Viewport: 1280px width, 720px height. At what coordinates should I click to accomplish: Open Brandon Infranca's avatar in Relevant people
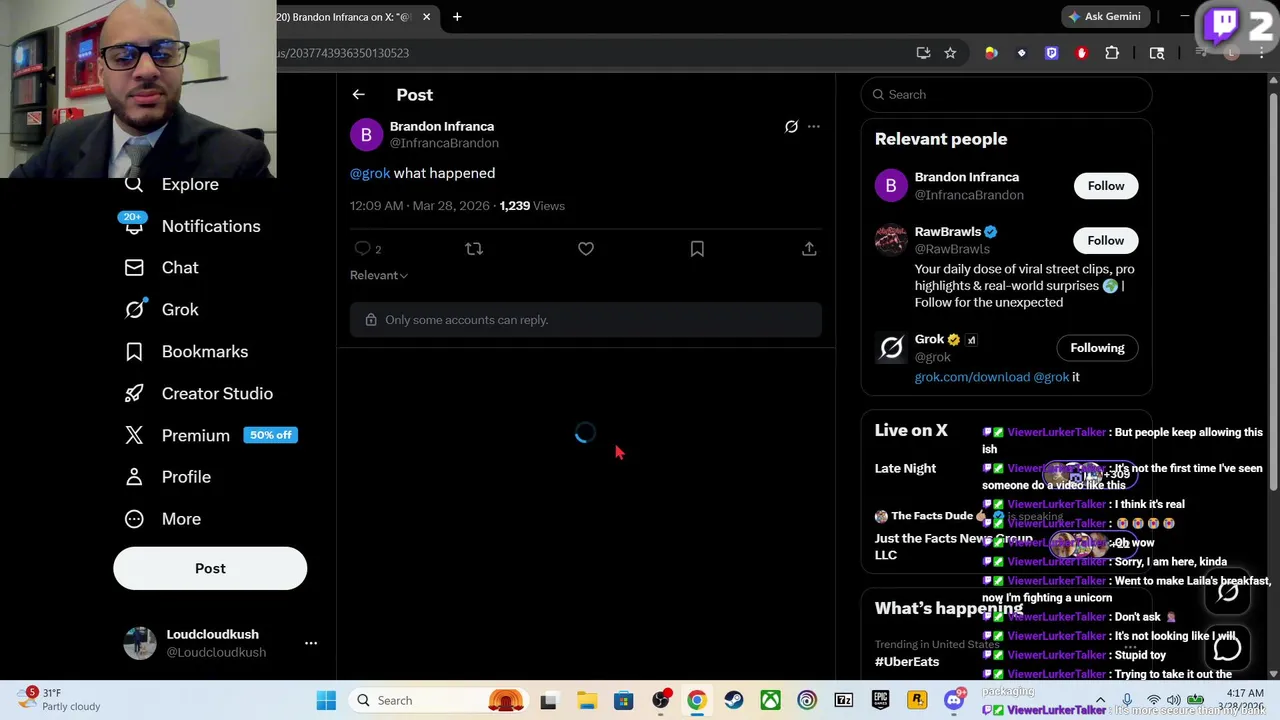click(x=891, y=186)
